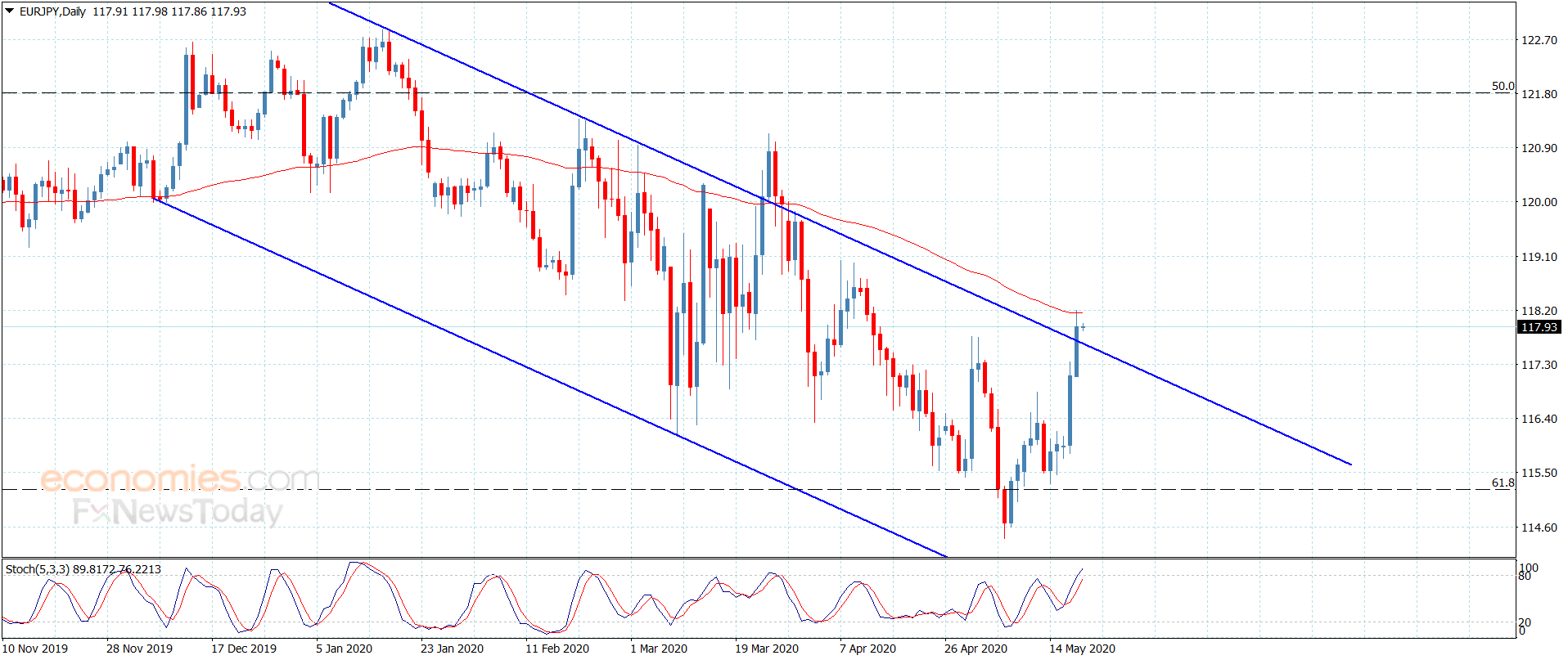Click the 28 Nov 2019 date label
Screen dimensions: 1568x660
(x=139, y=649)
